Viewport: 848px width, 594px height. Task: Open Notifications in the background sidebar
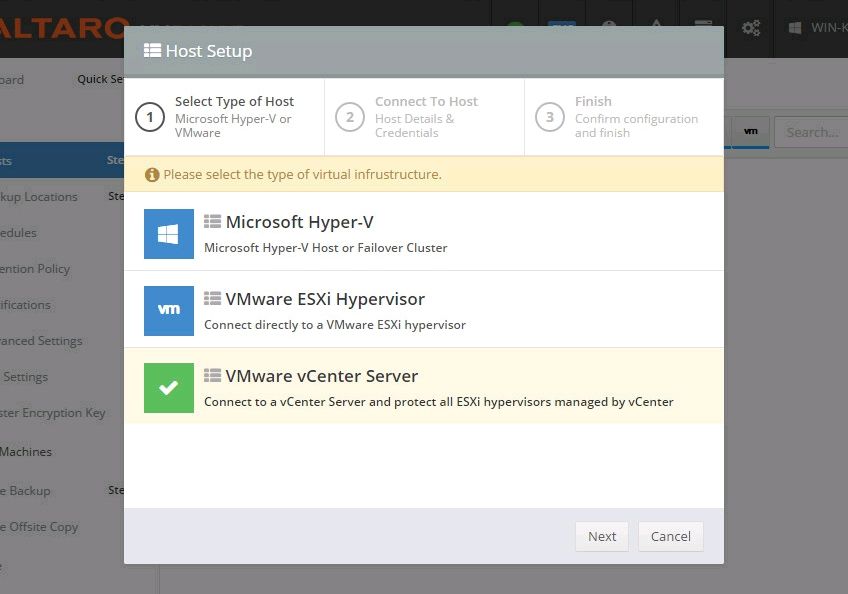(25, 305)
